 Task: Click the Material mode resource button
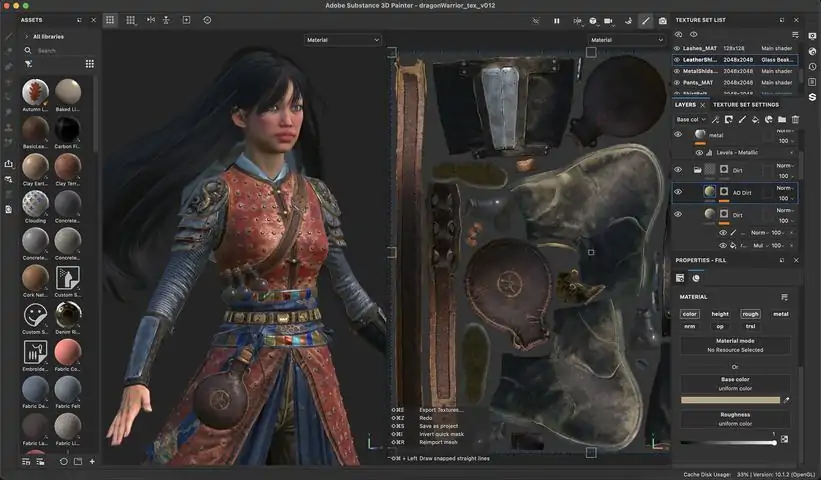point(735,345)
